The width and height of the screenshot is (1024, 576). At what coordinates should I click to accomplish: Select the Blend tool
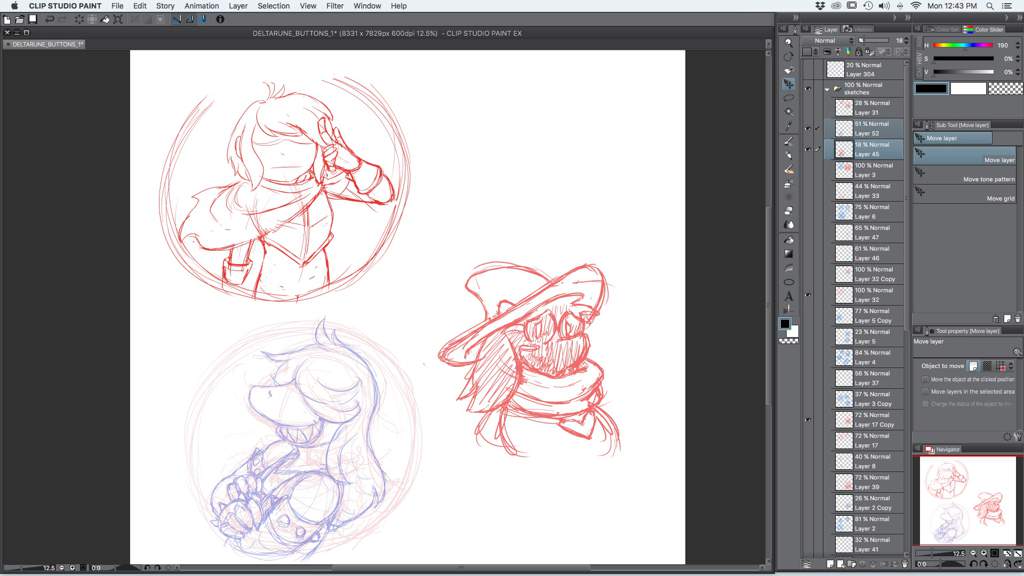click(x=789, y=225)
